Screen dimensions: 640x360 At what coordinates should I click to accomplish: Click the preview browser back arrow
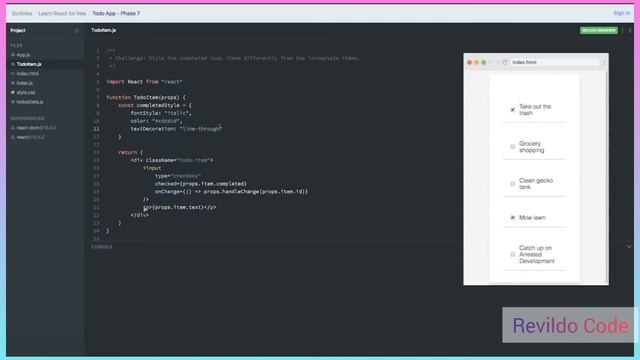(x=491, y=62)
